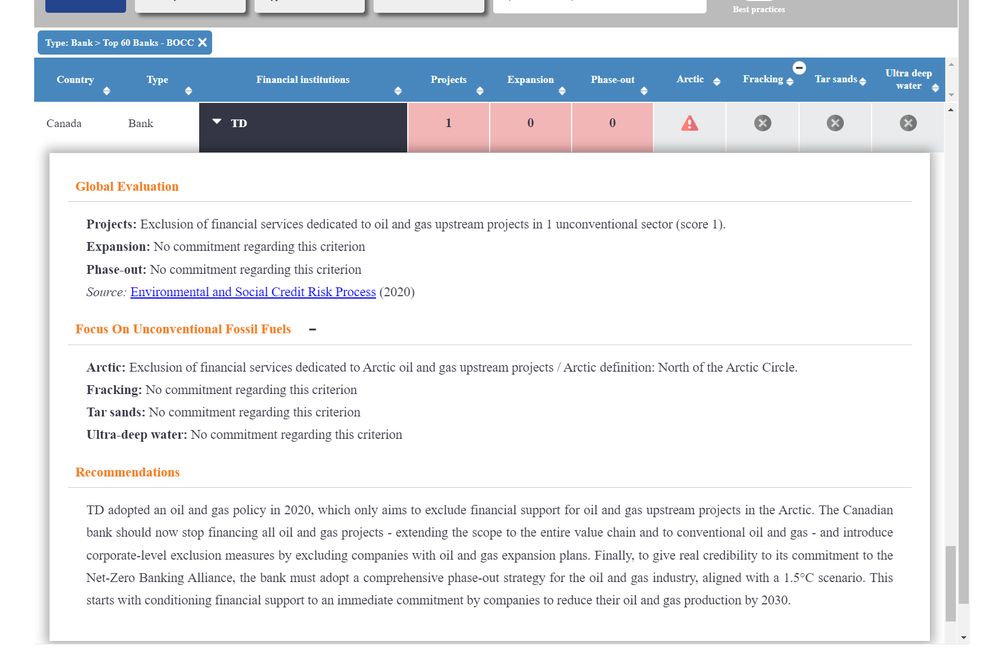Sort by Expansion score column
This screenshot has height=649, width=1000.
[562, 91]
